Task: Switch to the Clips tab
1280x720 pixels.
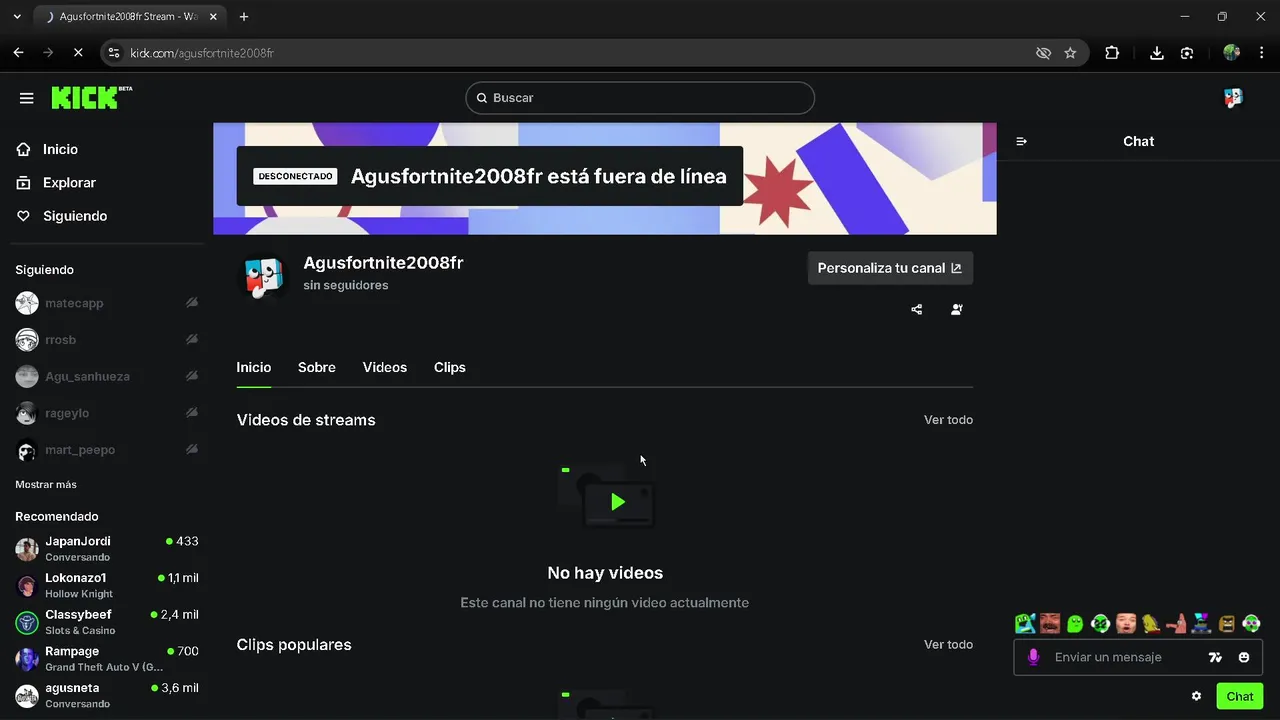Action: pos(450,368)
